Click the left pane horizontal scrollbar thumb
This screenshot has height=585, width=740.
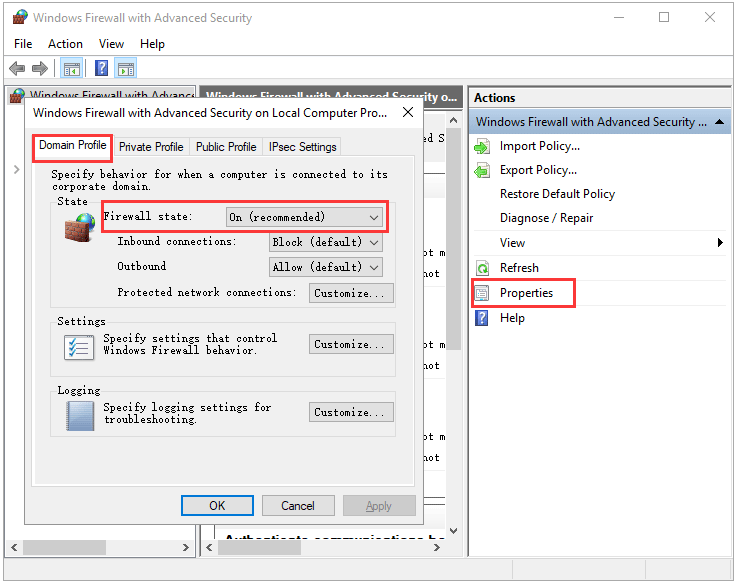pyautogui.click(x=65, y=547)
